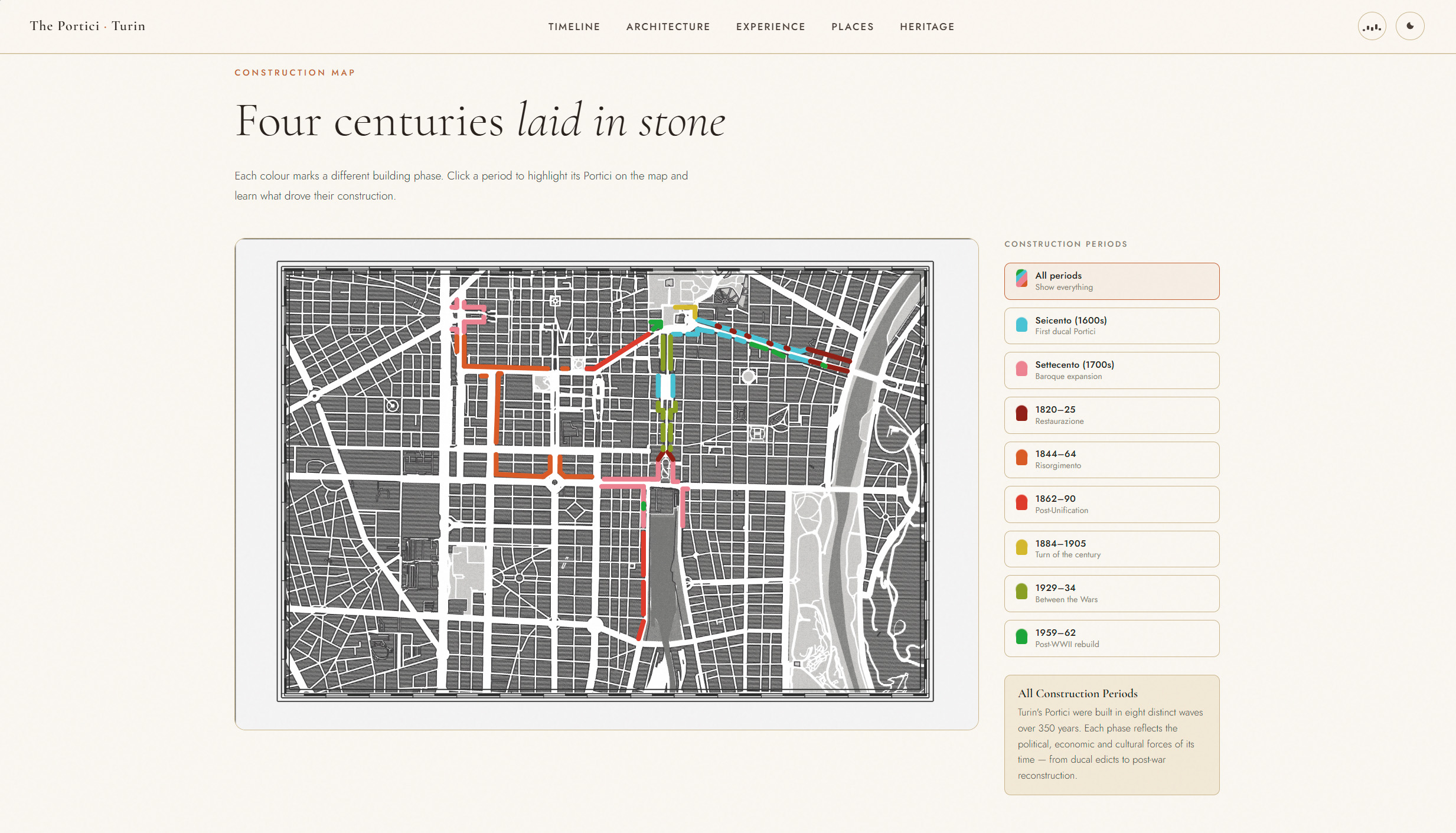
Task: Toggle dark mode with the moon icon
Action: coord(1410,27)
